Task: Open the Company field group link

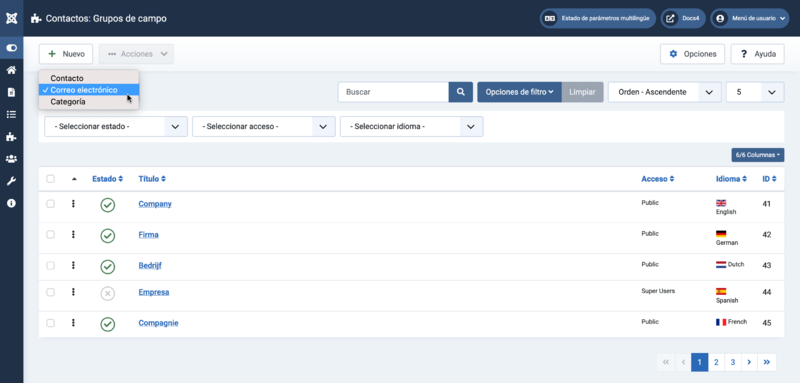Action: (x=155, y=204)
